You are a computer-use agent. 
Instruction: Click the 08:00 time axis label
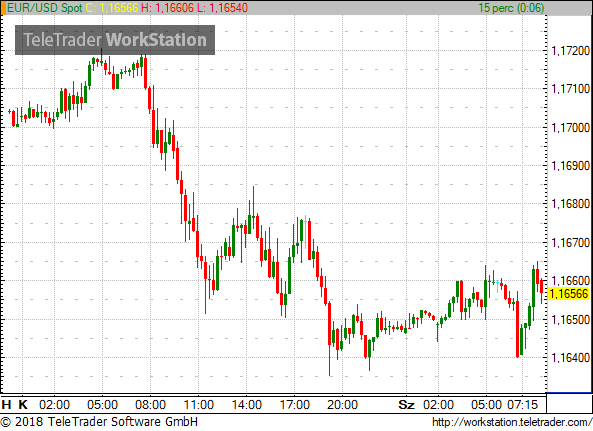pos(150,405)
